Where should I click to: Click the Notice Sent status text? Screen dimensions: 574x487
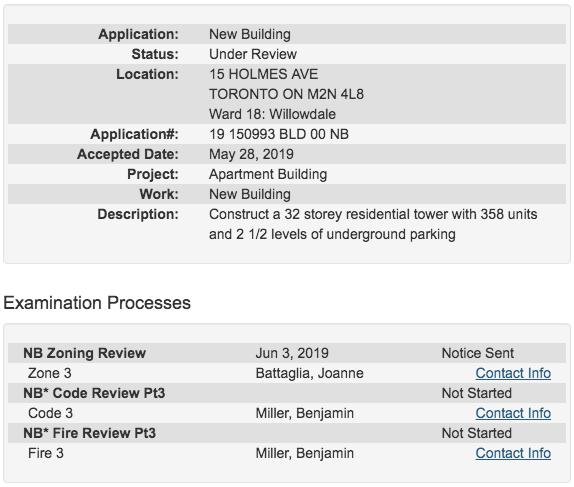tap(478, 353)
